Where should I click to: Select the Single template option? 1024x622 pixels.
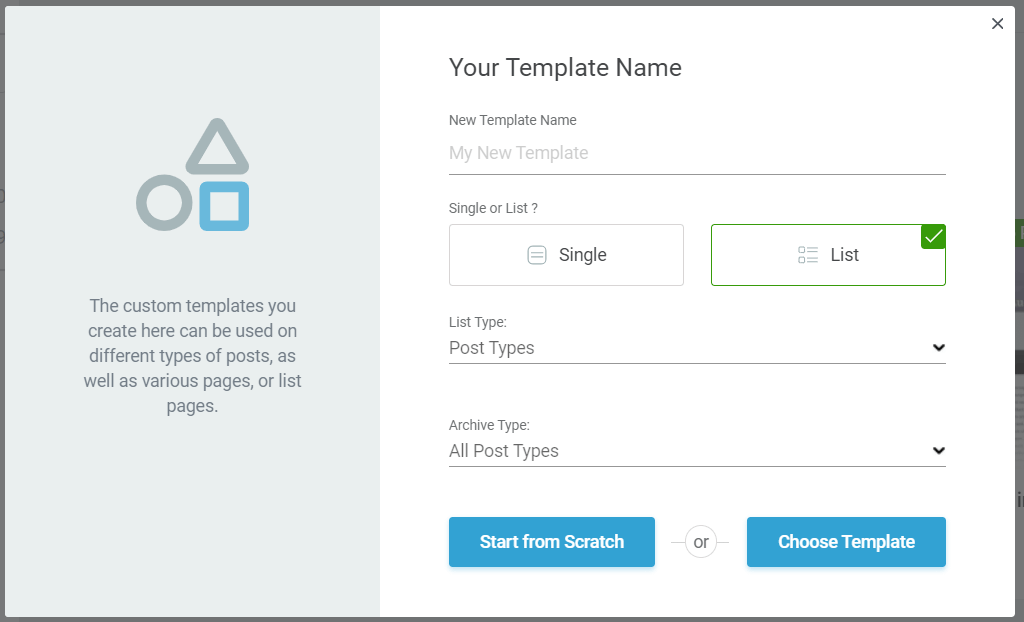pos(566,255)
